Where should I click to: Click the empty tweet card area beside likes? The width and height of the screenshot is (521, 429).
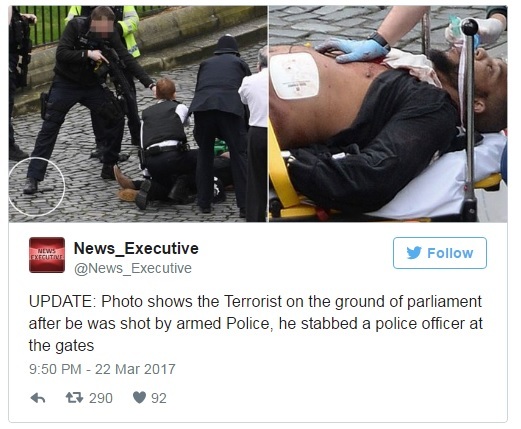point(333,398)
